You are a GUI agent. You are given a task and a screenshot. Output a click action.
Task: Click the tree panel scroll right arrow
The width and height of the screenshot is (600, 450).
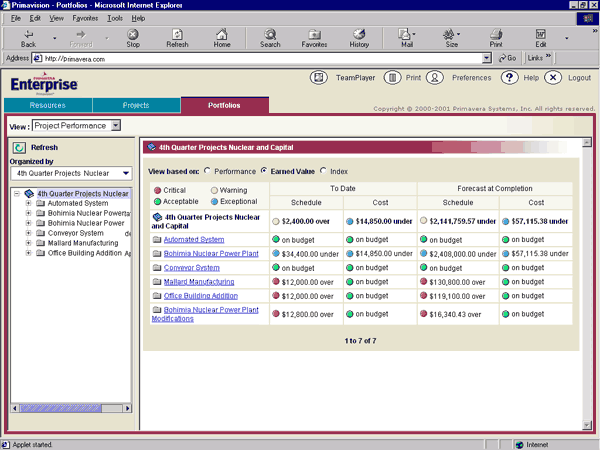(127, 408)
